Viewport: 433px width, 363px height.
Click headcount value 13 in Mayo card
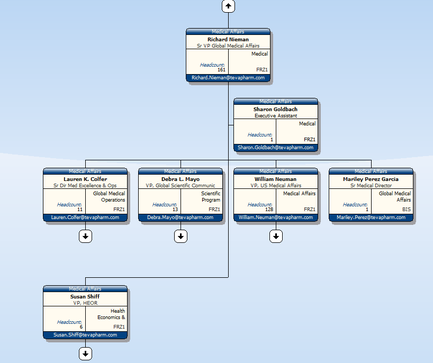click(x=175, y=210)
